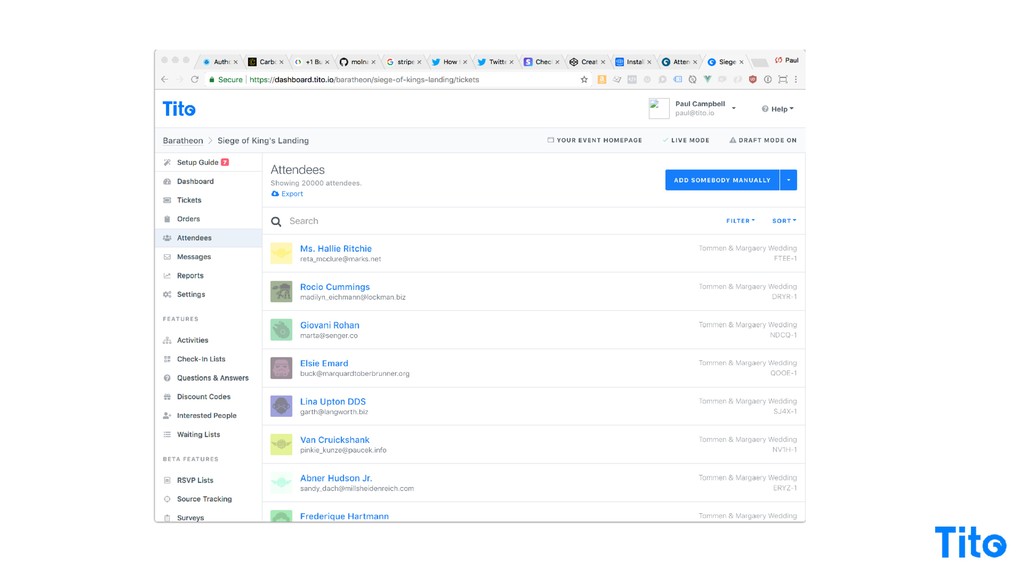
Task: Click the browser back arrow
Action: 165,80
